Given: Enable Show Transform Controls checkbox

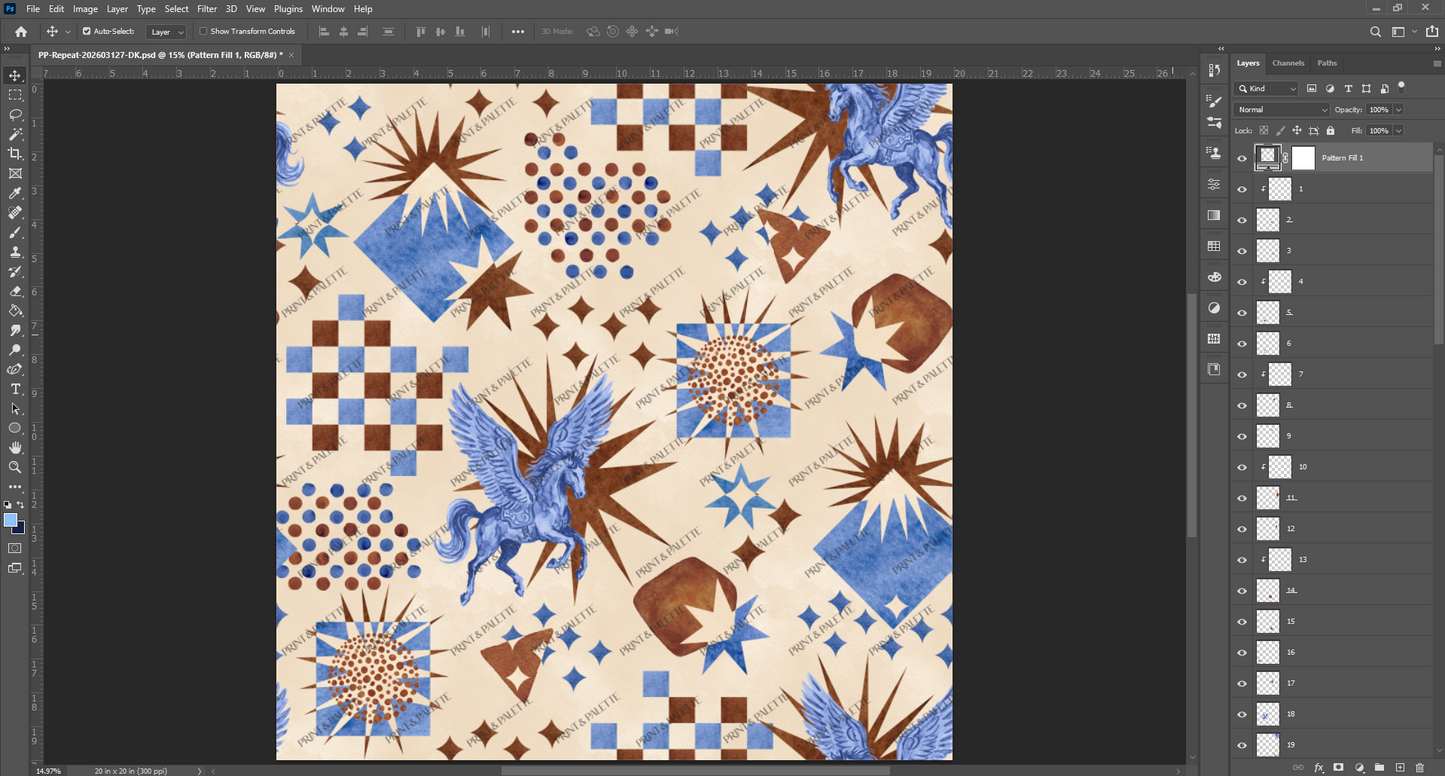Looking at the screenshot, I should (203, 31).
